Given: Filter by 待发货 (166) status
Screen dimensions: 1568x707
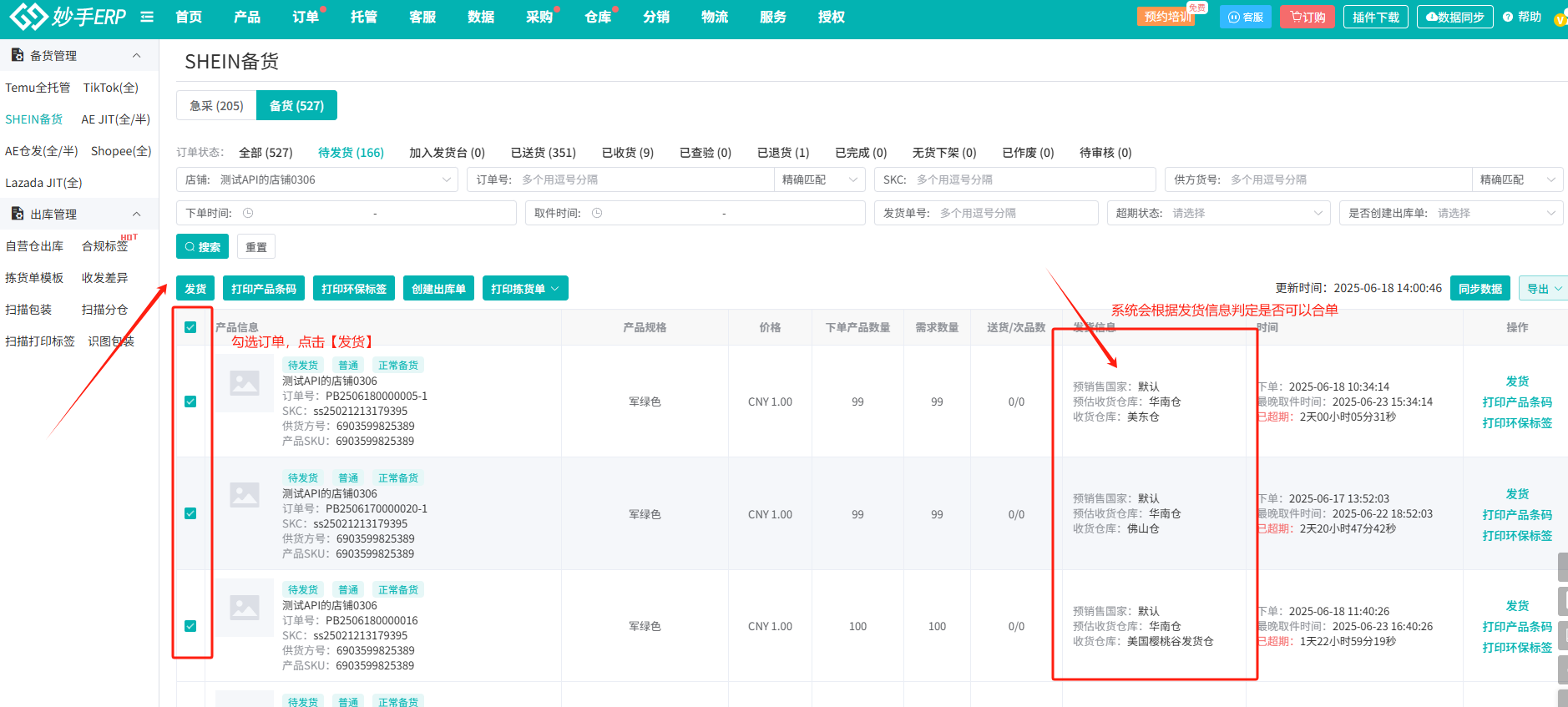Looking at the screenshot, I should (x=351, y=153).
